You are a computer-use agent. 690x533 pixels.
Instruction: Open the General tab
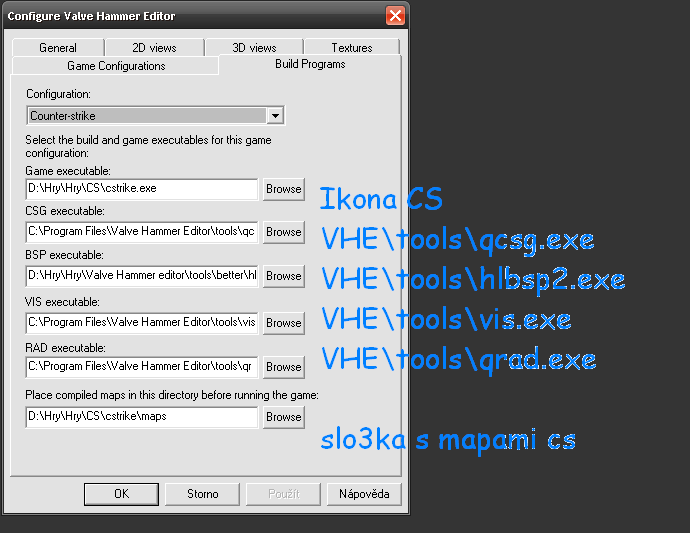[x=58, y=48]
